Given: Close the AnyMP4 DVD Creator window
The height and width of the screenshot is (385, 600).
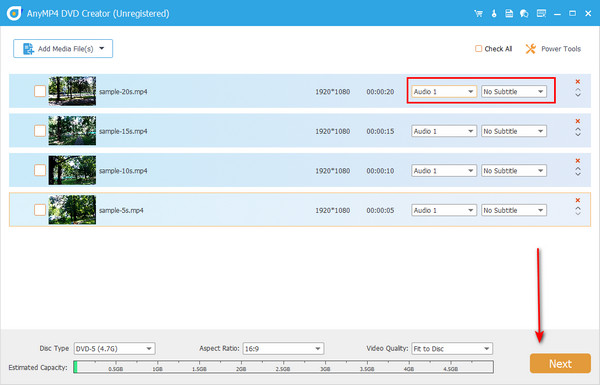Looking at the screenshot, I should [588, 13].
